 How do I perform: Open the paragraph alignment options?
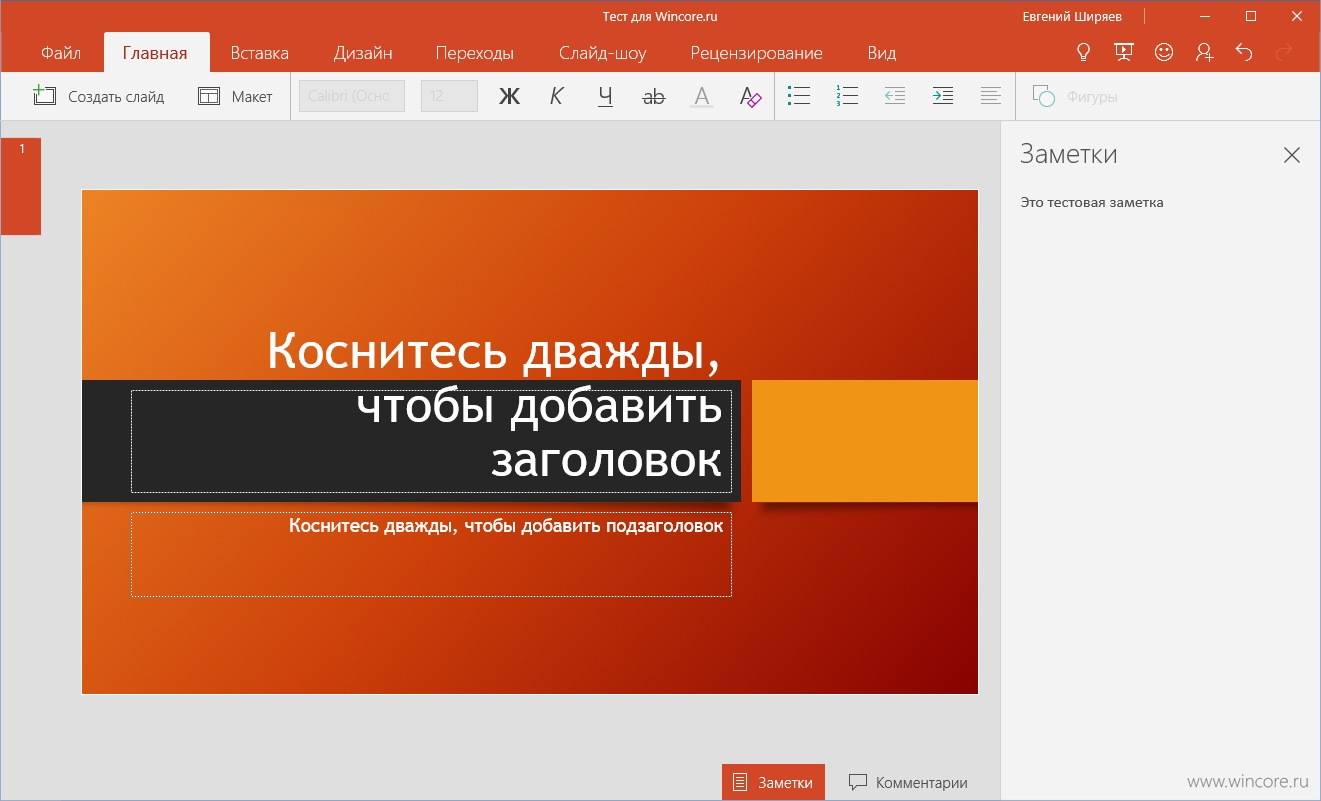coord(991,96)
